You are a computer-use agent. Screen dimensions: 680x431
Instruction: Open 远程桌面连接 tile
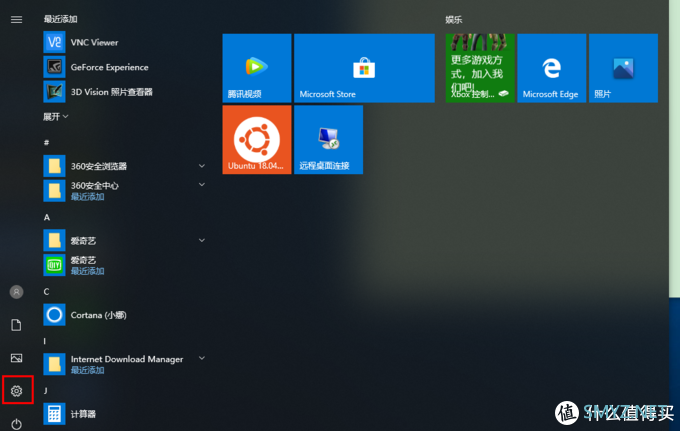(x=328, y=140)
